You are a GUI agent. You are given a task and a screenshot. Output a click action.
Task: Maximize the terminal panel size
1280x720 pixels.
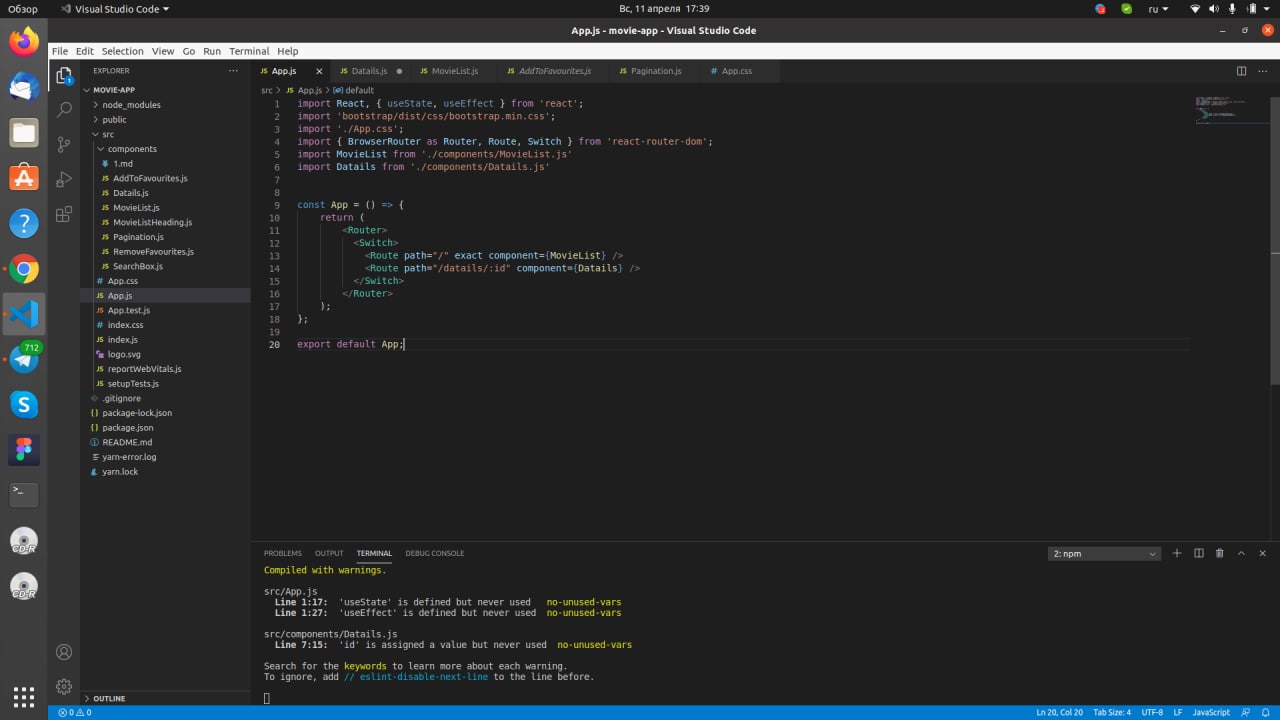coord(1241,553)
